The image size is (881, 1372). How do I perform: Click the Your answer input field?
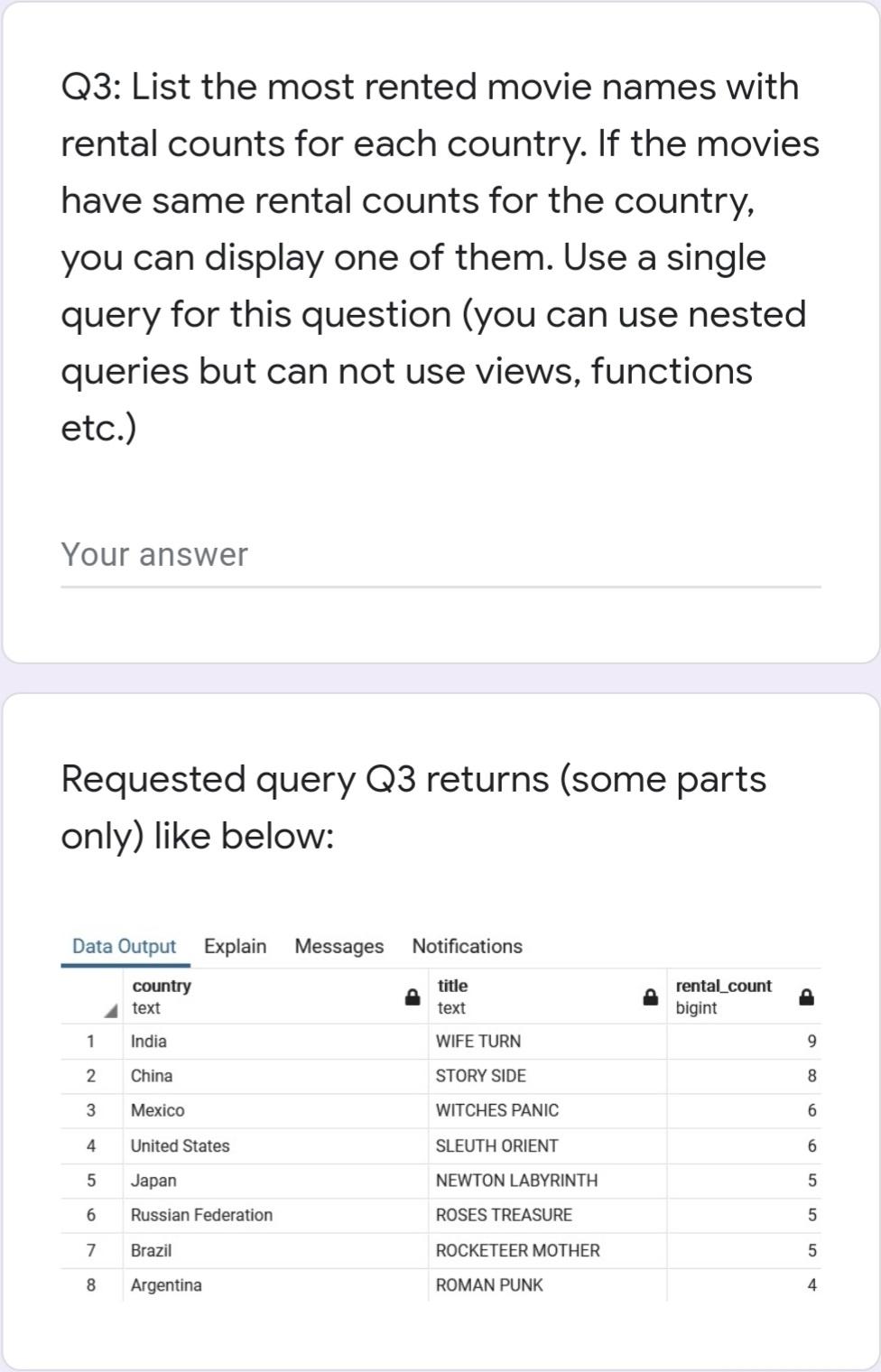pos(361,554)
